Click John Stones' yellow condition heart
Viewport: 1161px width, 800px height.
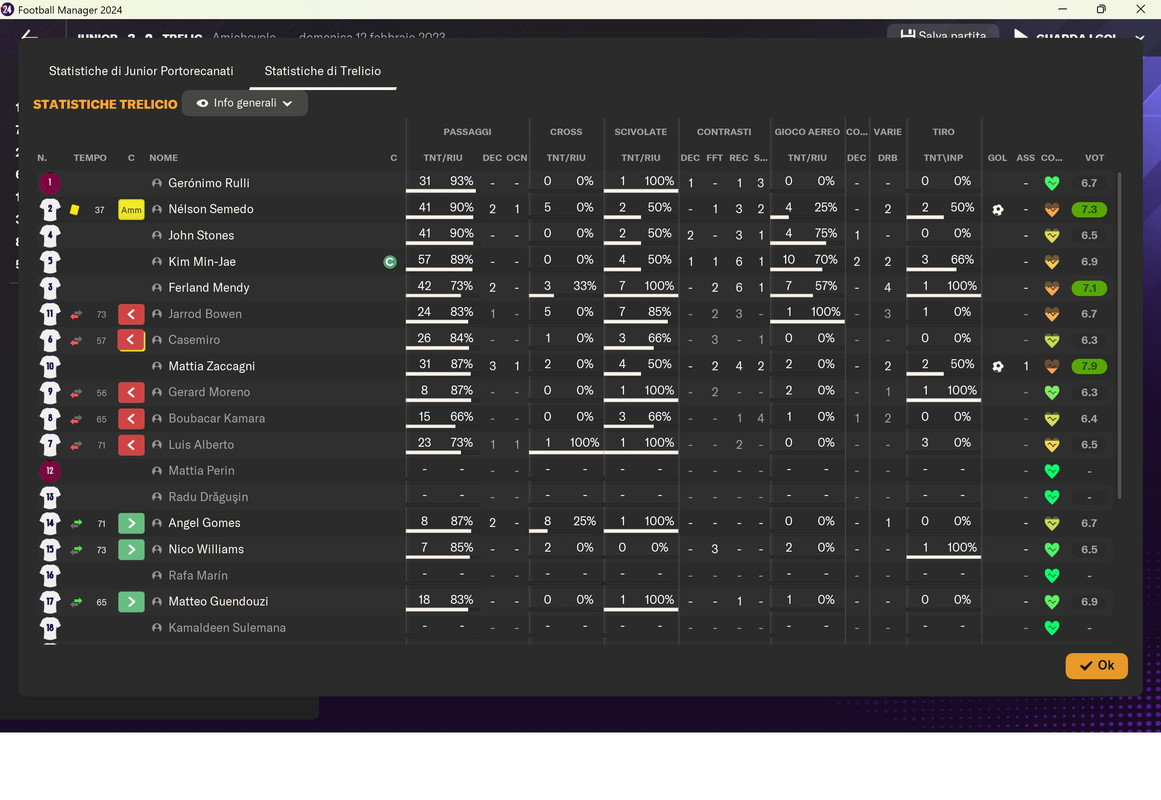pos(1051,236)
